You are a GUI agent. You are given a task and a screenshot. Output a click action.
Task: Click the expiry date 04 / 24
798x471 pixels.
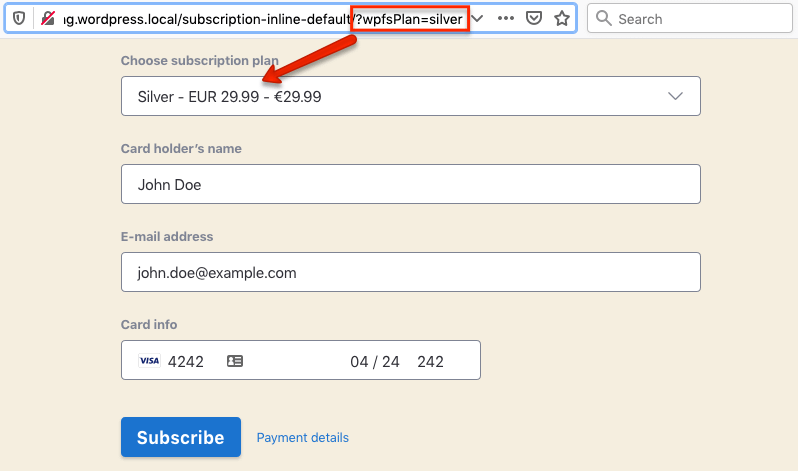tap(374, 361)
